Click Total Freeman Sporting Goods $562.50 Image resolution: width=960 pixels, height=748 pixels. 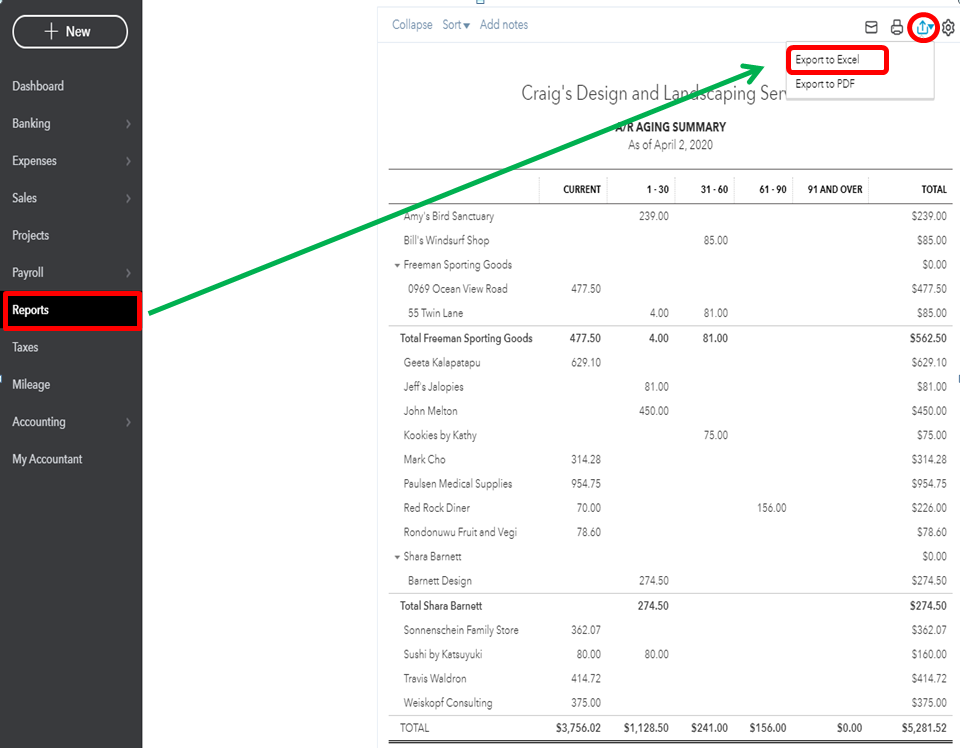[928, 338]
